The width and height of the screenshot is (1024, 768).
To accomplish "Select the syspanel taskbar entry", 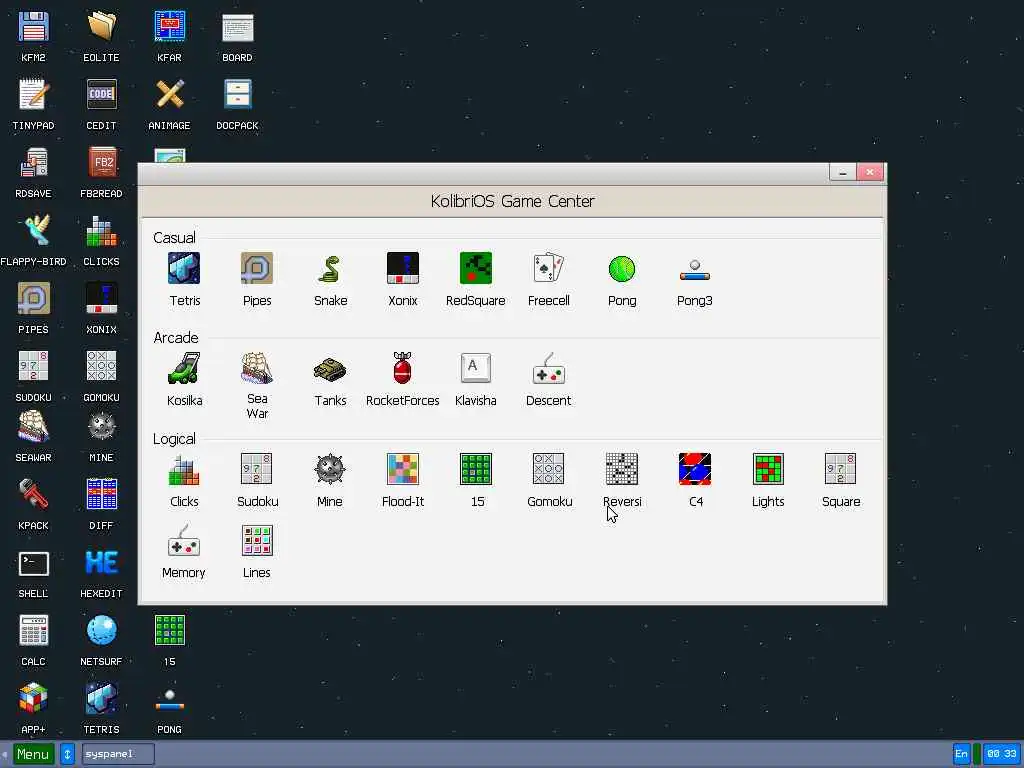I will coord(118,754).
